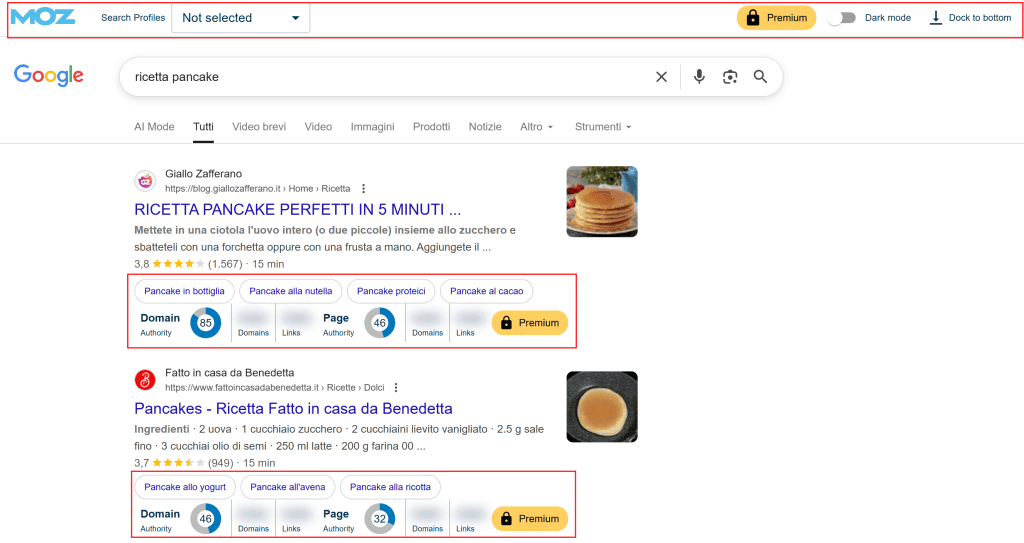
Task: Click the Fatto in casa da Benedetta site name
Action: pos(229,372)
